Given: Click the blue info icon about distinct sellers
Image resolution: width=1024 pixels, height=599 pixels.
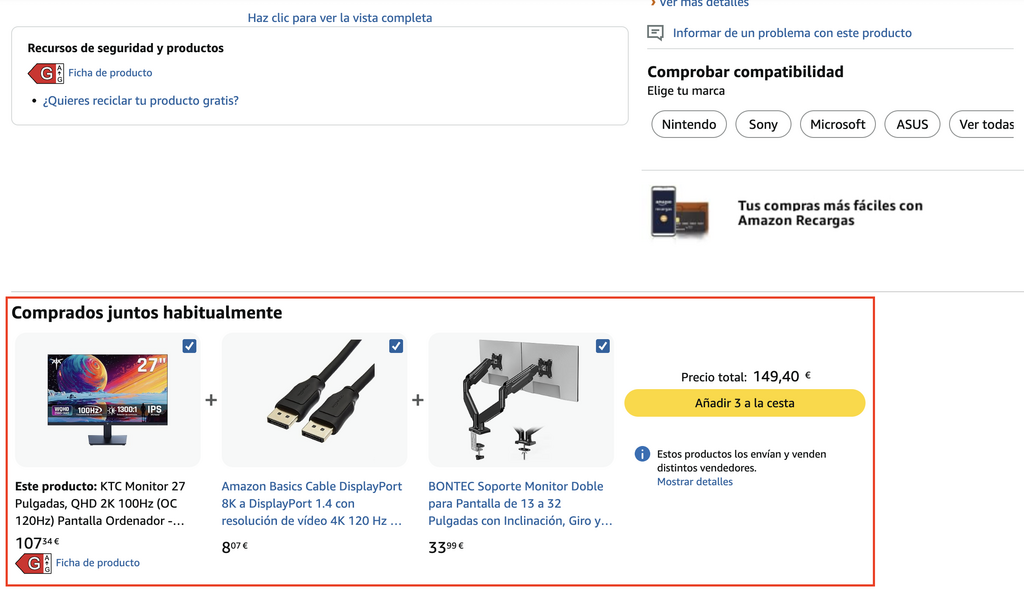Looking at the screenshot, I should [641, 453].
